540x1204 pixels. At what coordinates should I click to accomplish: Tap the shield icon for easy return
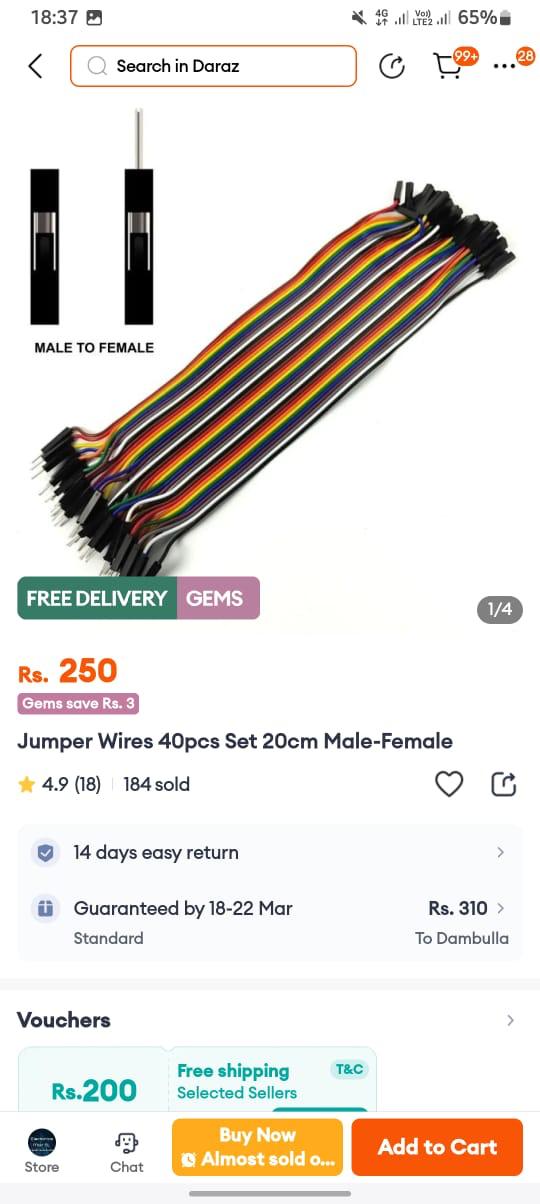point(45,853)
